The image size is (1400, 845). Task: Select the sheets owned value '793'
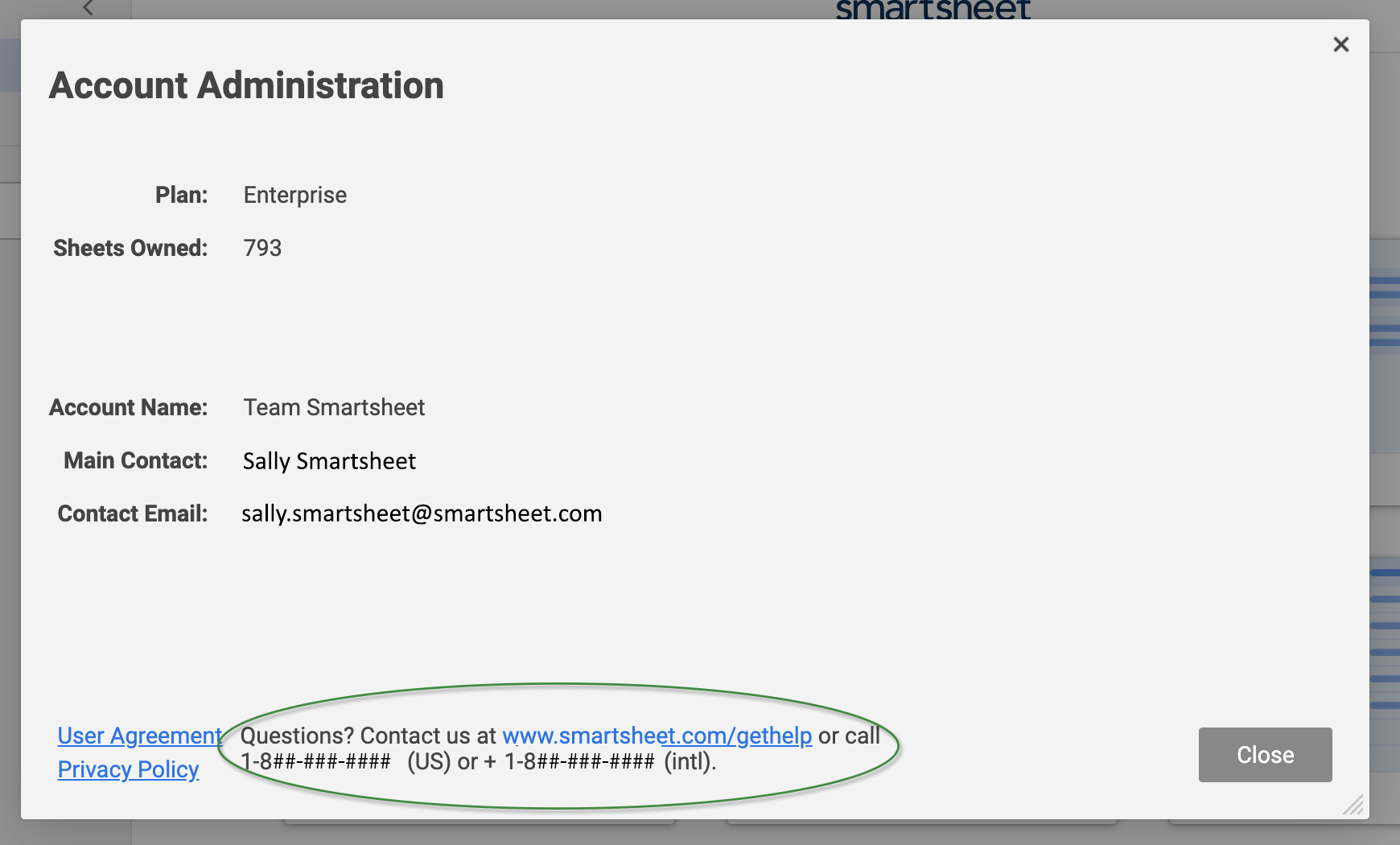pyautogui.click(x=262, y=248)
